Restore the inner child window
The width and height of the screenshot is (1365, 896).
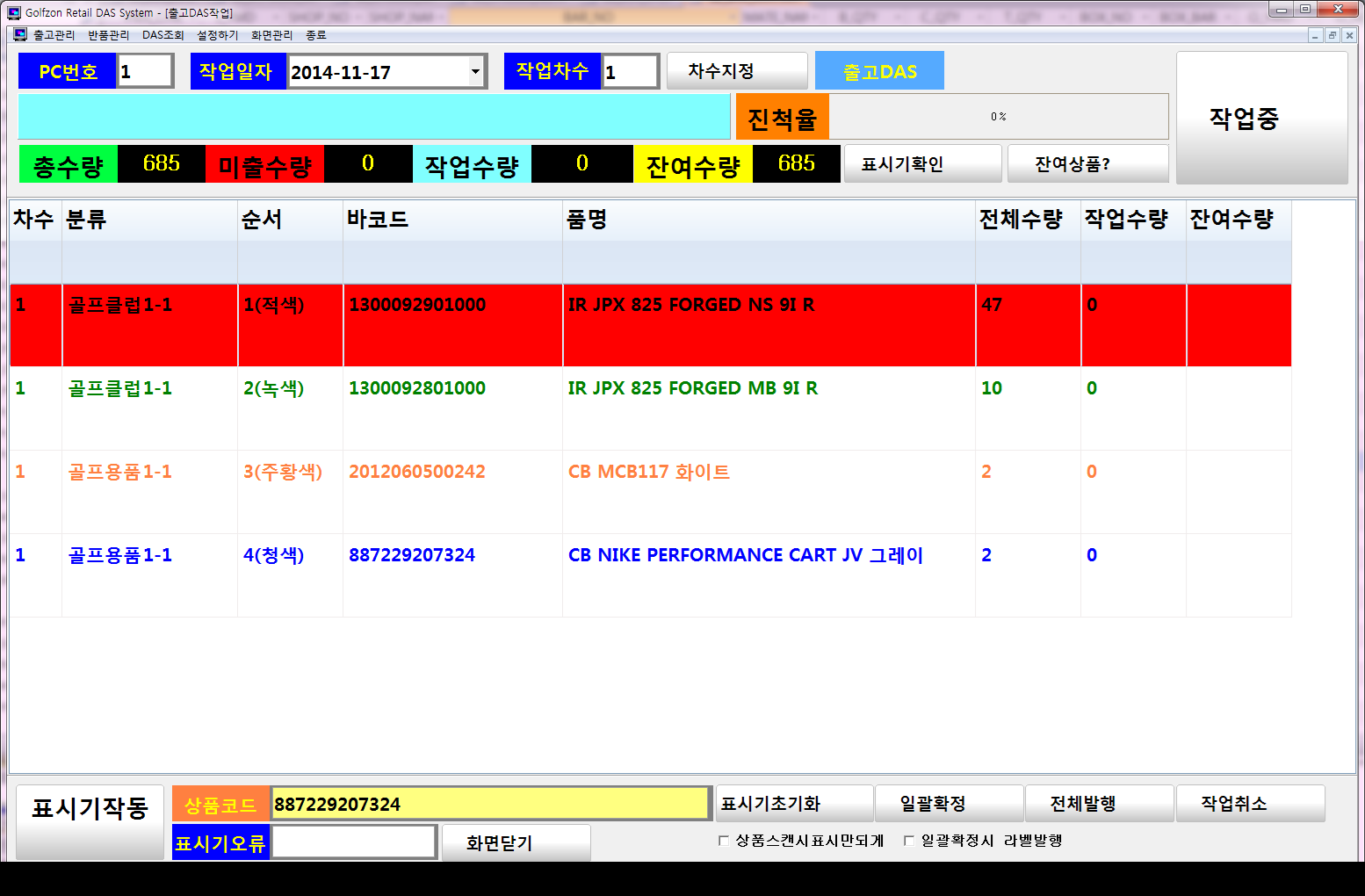click(1332, 35)
